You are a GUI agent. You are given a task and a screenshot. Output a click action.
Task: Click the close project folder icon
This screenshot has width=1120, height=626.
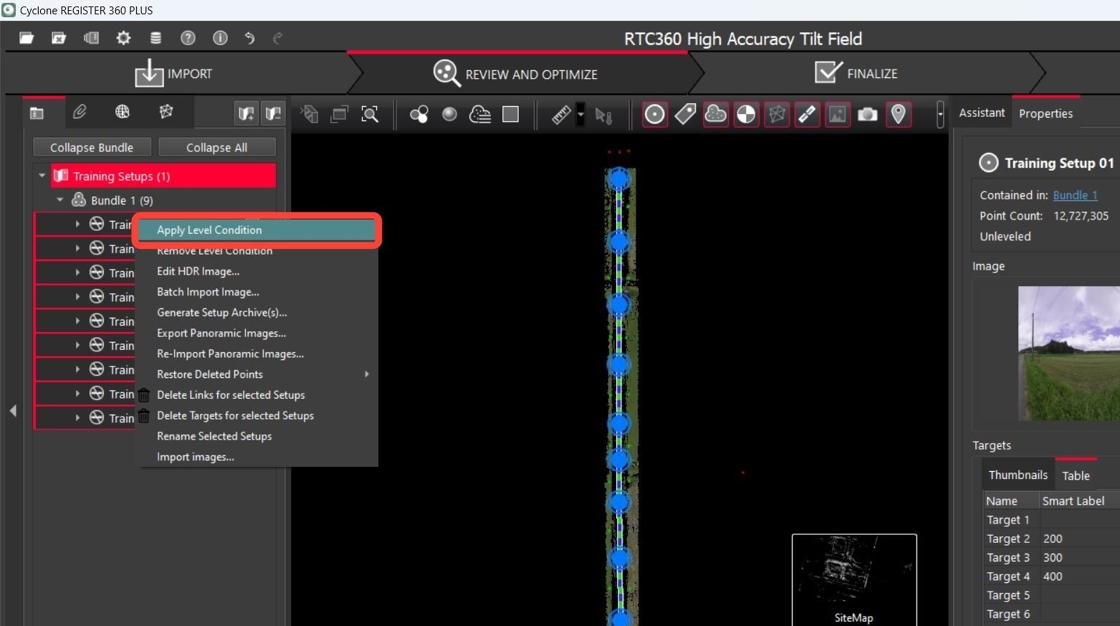point(59,38)
